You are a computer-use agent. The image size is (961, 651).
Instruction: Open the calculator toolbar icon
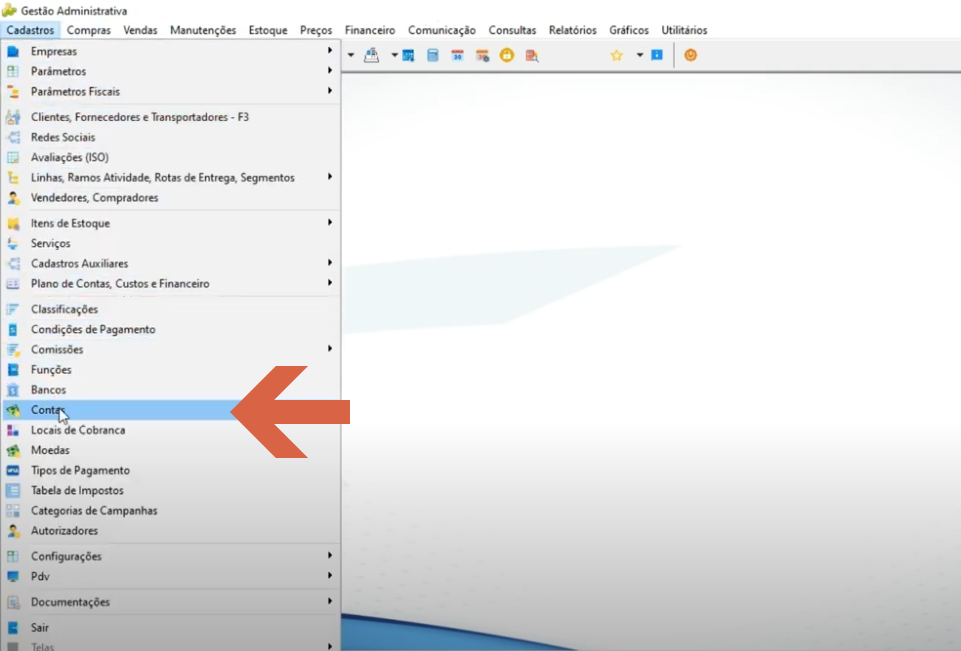pyautogui.click(x=433, y=55)
